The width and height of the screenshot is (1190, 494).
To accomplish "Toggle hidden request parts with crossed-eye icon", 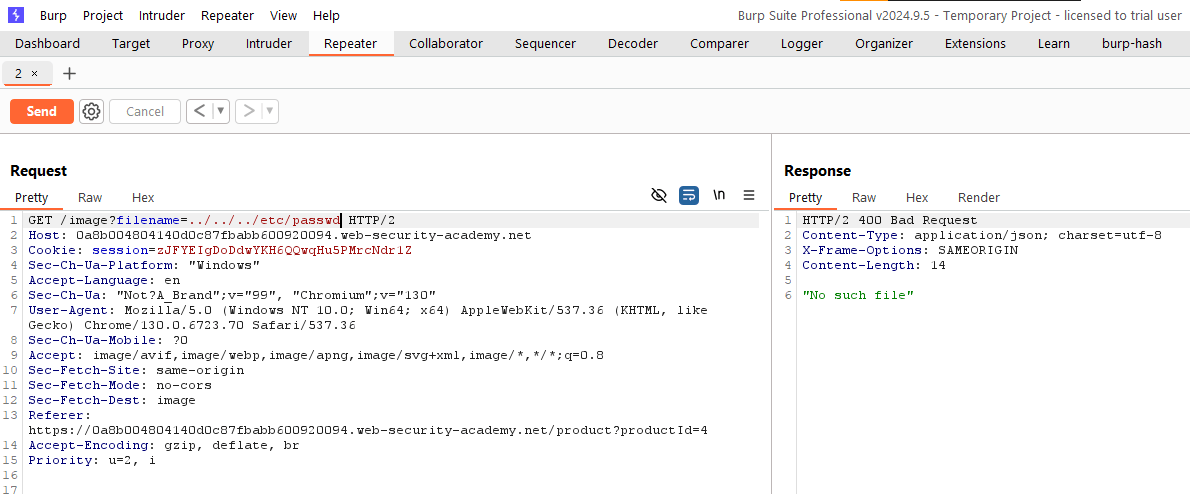I will (x=658, y=196).
